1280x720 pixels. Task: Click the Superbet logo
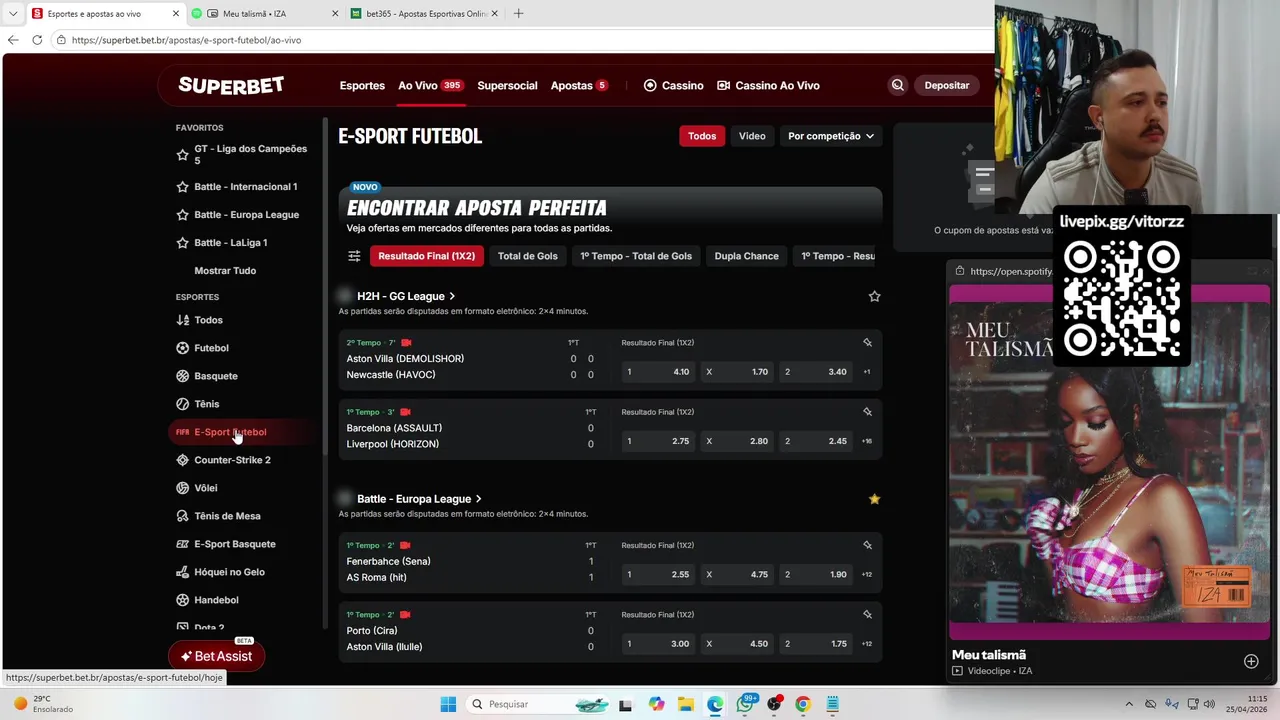coord(231,85)
